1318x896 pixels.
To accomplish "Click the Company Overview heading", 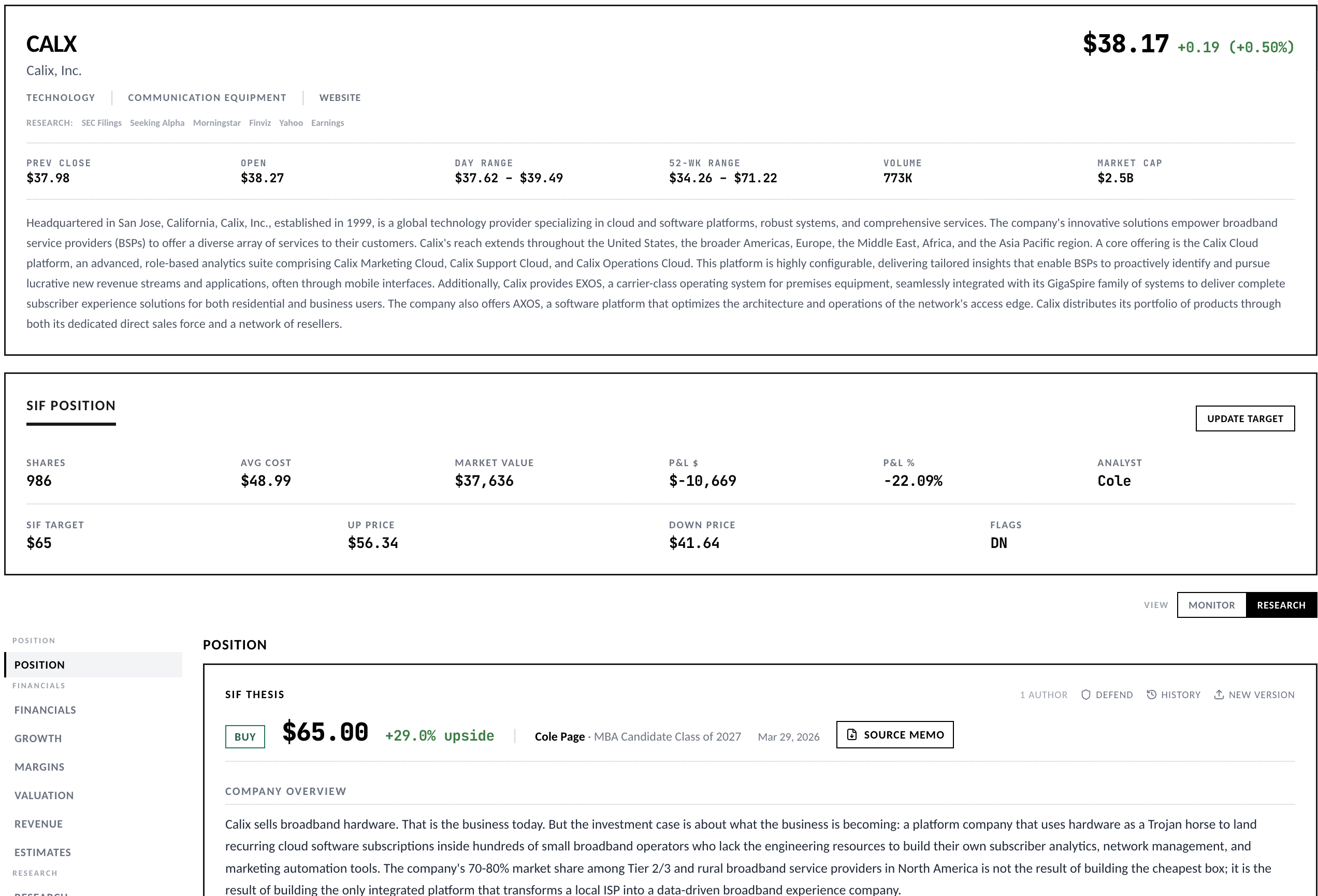I will pyautogui.click(x=286, y=791).
